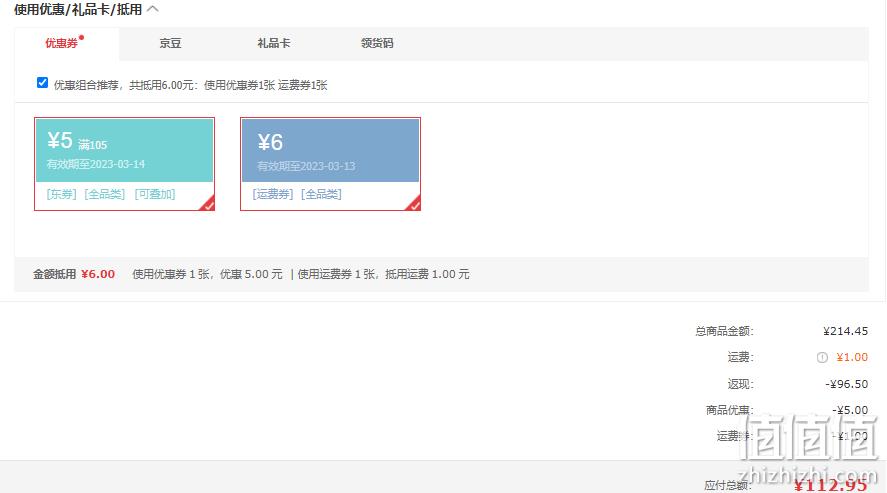Click the 金额抵用 ¥6.00 amount
The height and width of the screenshot is (493, 887).
98,274
